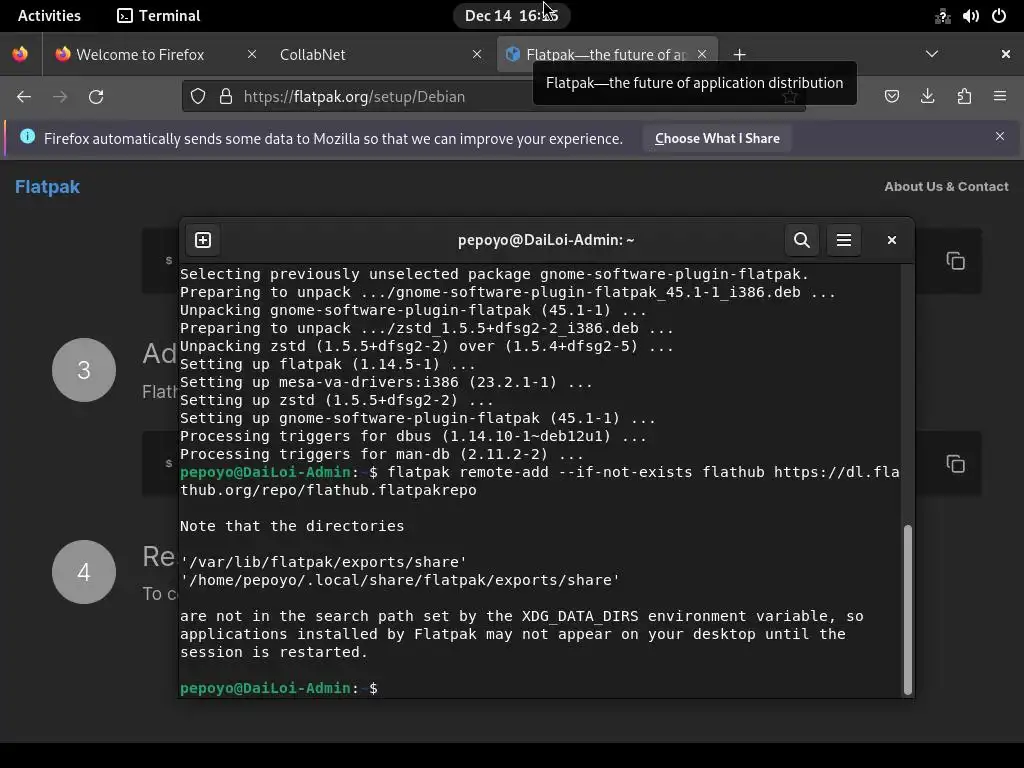Open the volume speaker icon
Image resolution: width=1024 pixels, height=768 pixels.
pos(970,16)
